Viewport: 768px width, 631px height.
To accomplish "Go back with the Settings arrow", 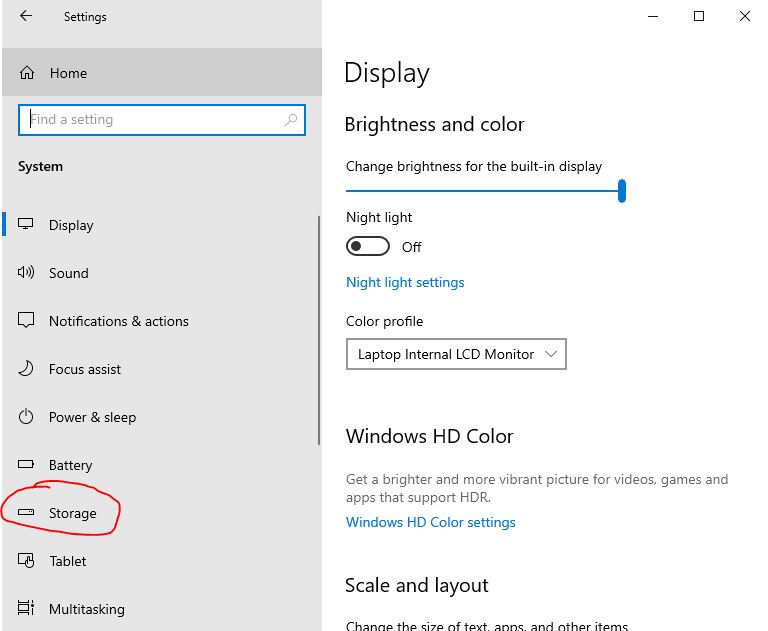I will [25, 16].
